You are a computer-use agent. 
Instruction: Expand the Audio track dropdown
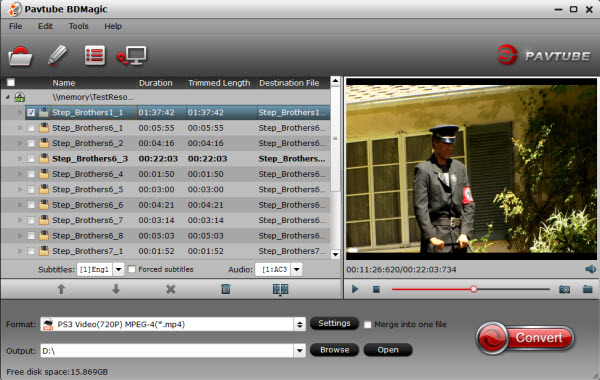pyautogui.click(x=297, y=269)
